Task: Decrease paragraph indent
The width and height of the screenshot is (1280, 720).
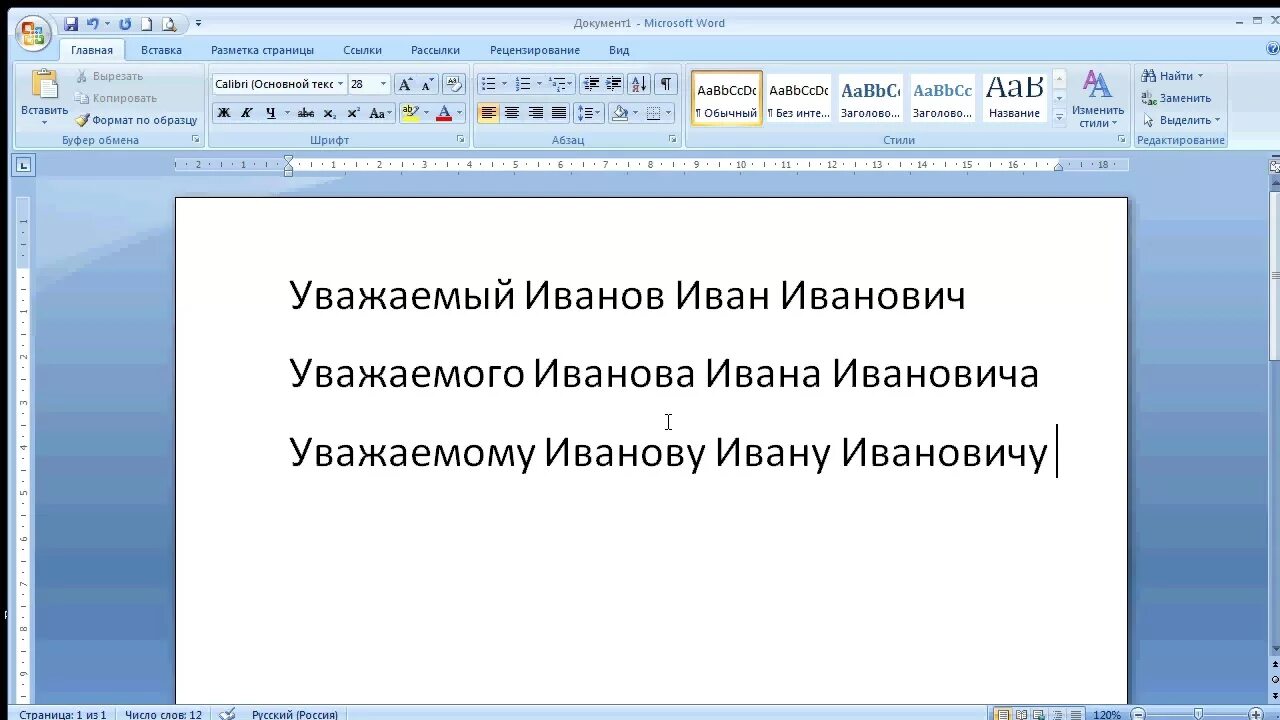Action: click(x=591, y=84)
